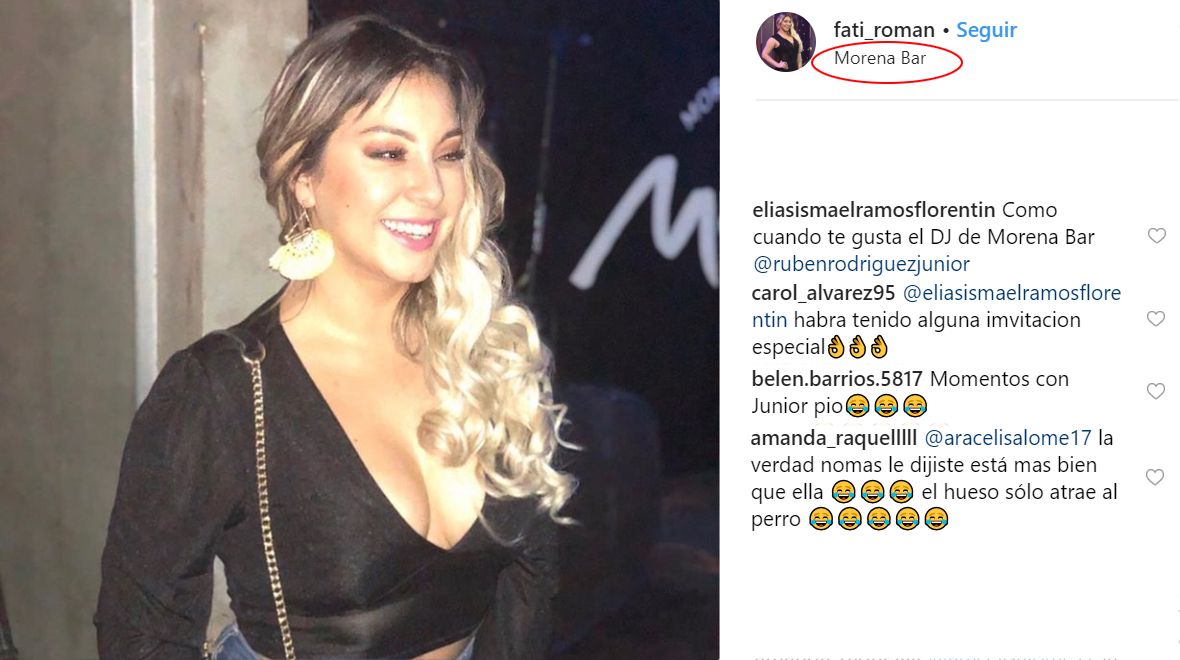The image size is (1180, 660).
Task: Open fati_roman profile picture avatar
Action: (786, 42)
